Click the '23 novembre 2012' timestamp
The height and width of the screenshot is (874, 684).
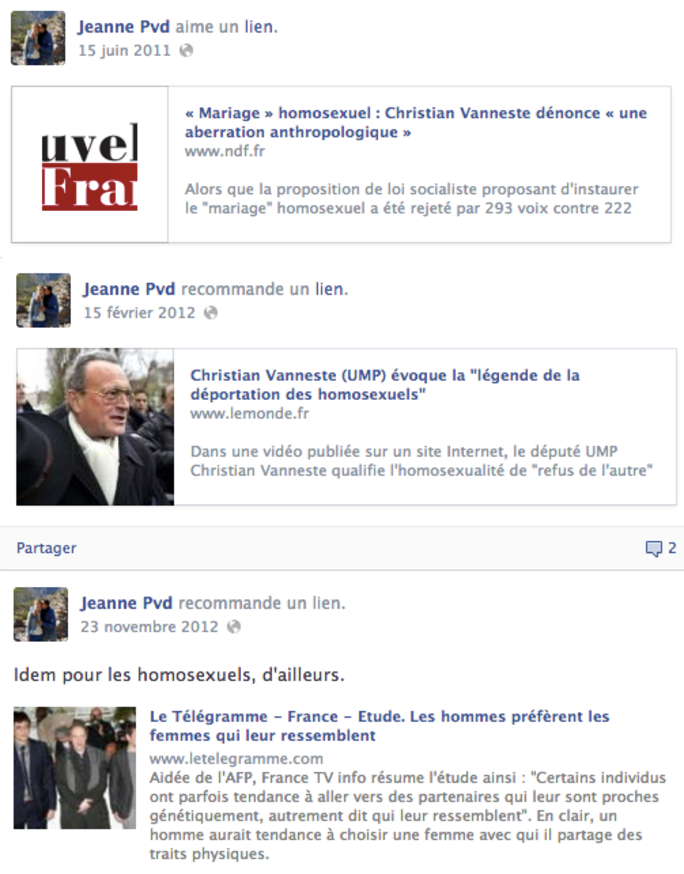tap(149, 627)
